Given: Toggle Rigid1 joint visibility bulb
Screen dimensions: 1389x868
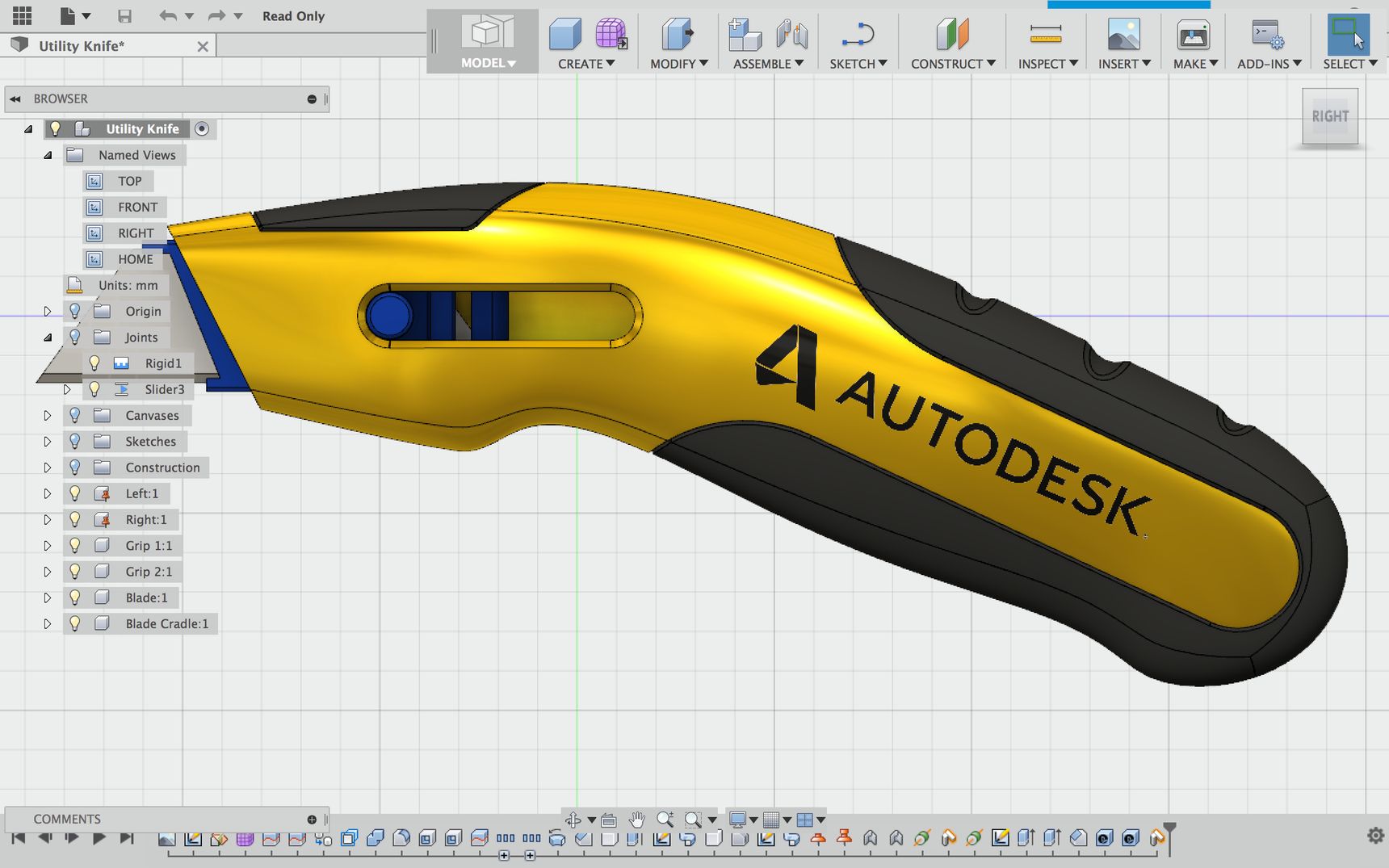Looking at the screenshot, I should [94, 363].
